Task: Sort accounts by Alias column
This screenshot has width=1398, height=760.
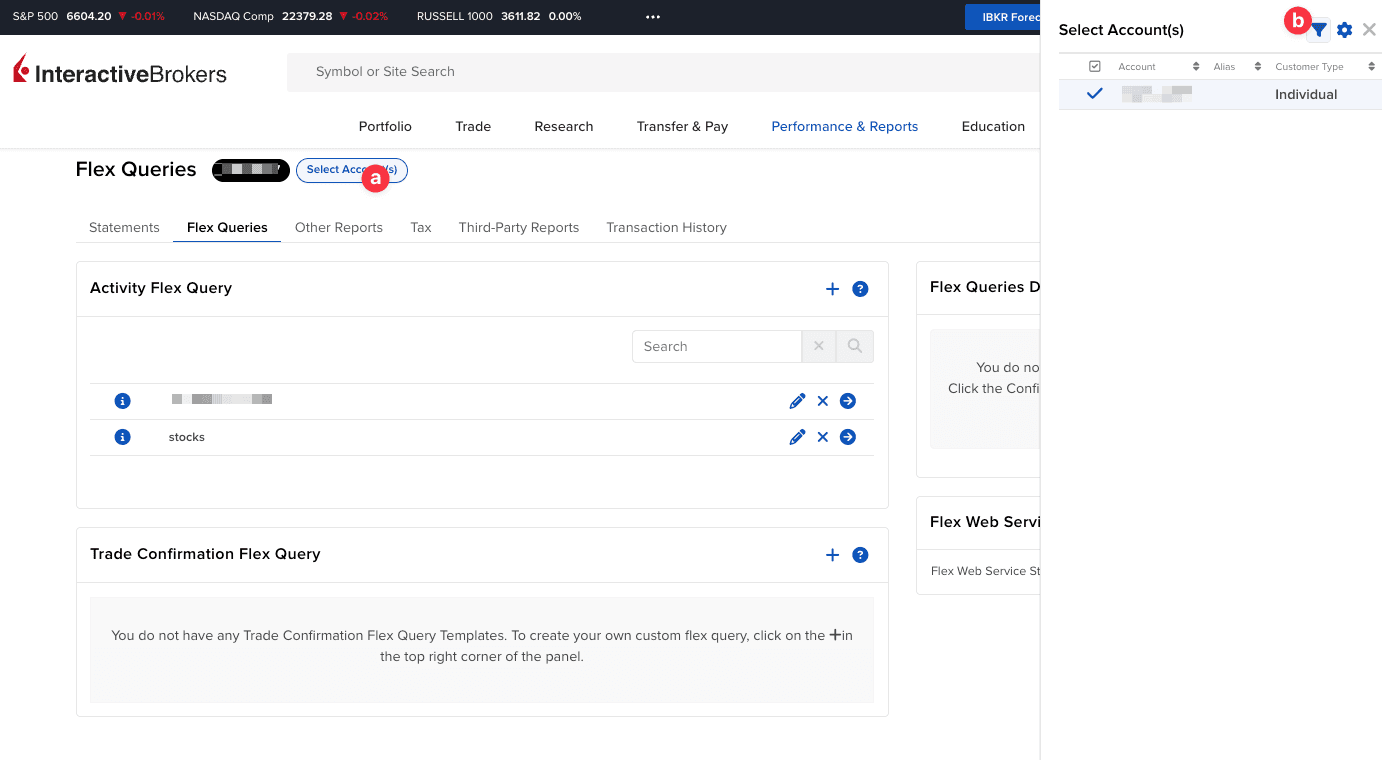Action: pos(1258,67)
